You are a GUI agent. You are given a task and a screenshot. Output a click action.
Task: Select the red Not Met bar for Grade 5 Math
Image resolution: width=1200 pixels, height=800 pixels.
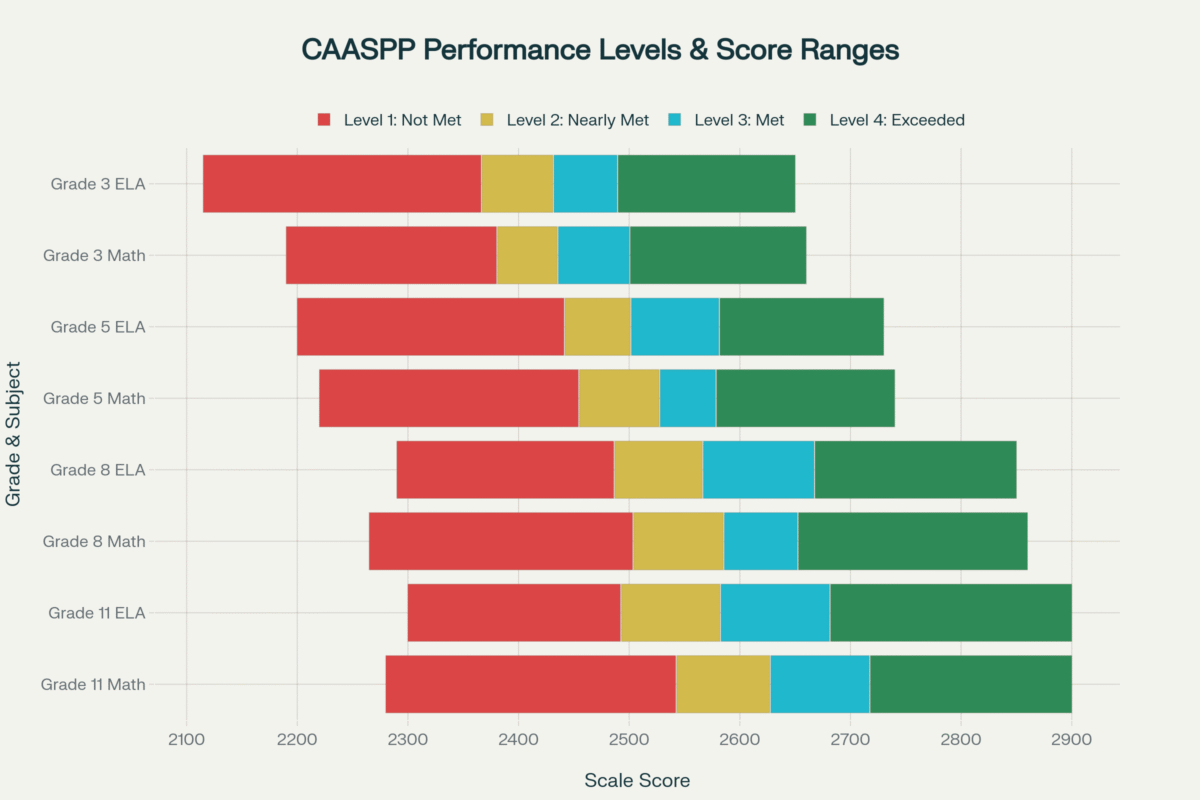point(449,398)
